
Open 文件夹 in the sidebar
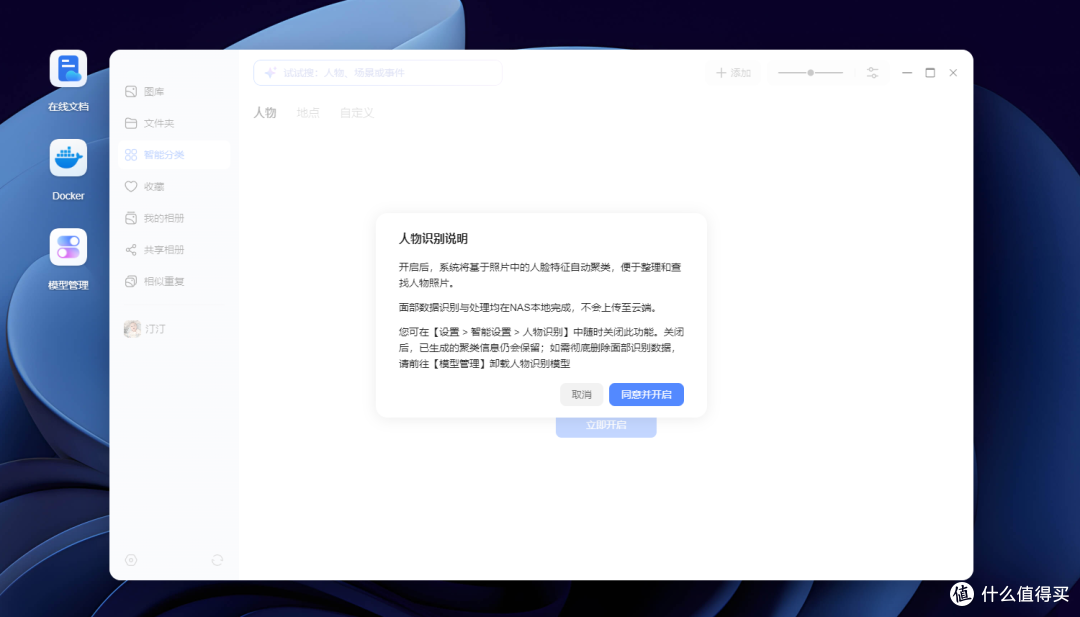point(174,123)
